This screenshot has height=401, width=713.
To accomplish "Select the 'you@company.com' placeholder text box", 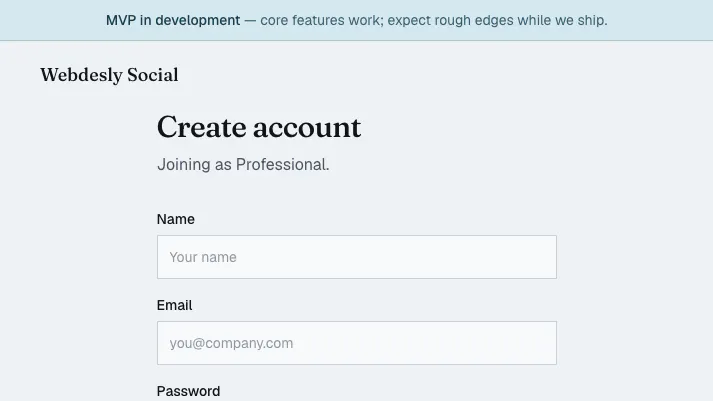I will [x=356, y=343].
